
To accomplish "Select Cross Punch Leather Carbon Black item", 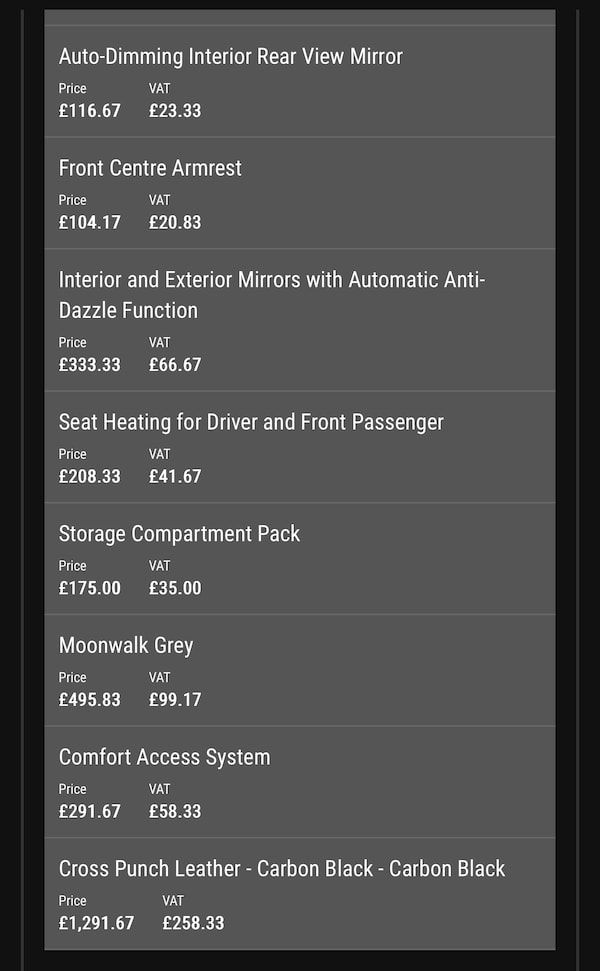I will (x=282, y=868).
